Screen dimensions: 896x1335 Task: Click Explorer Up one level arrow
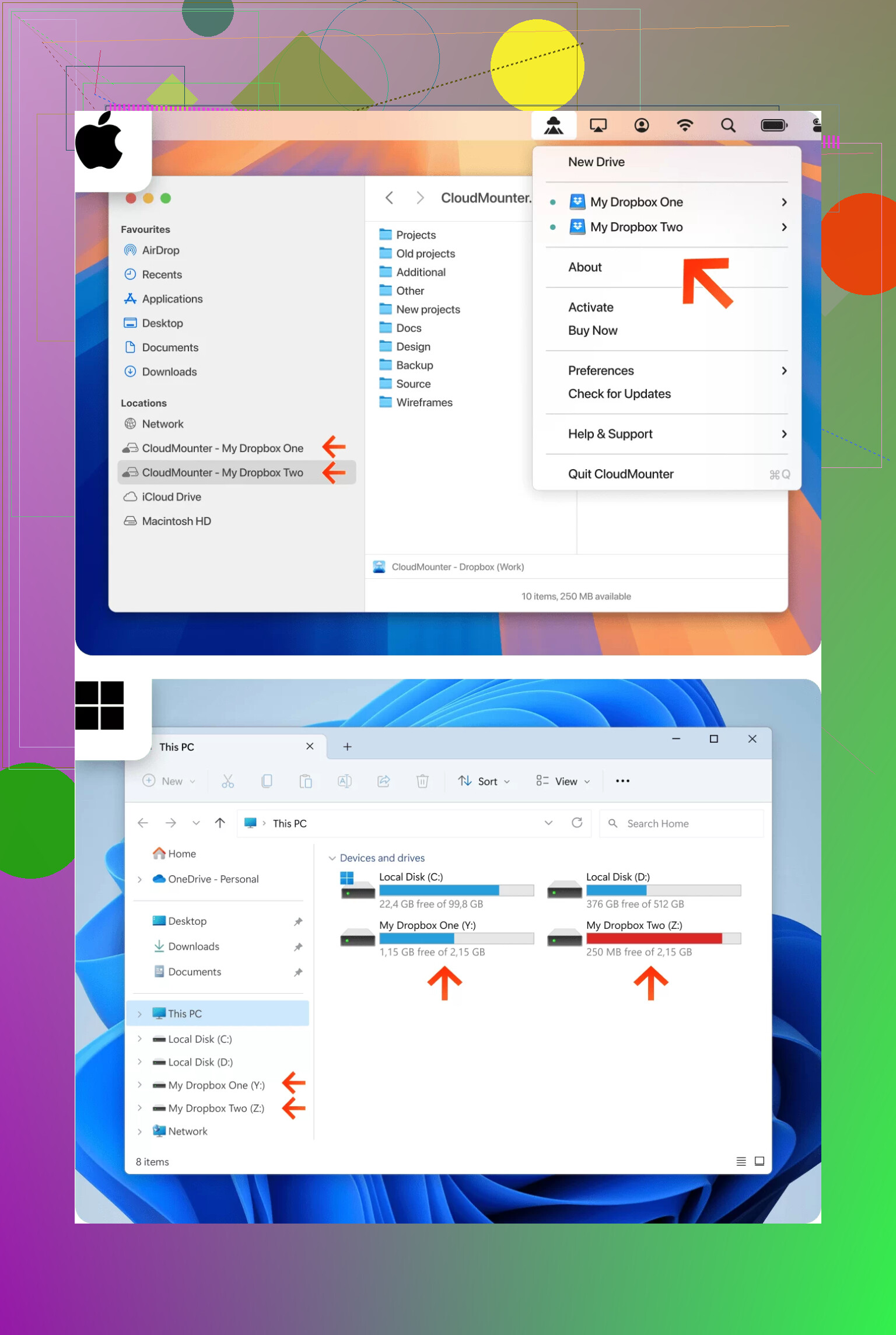tap(219, 823)
